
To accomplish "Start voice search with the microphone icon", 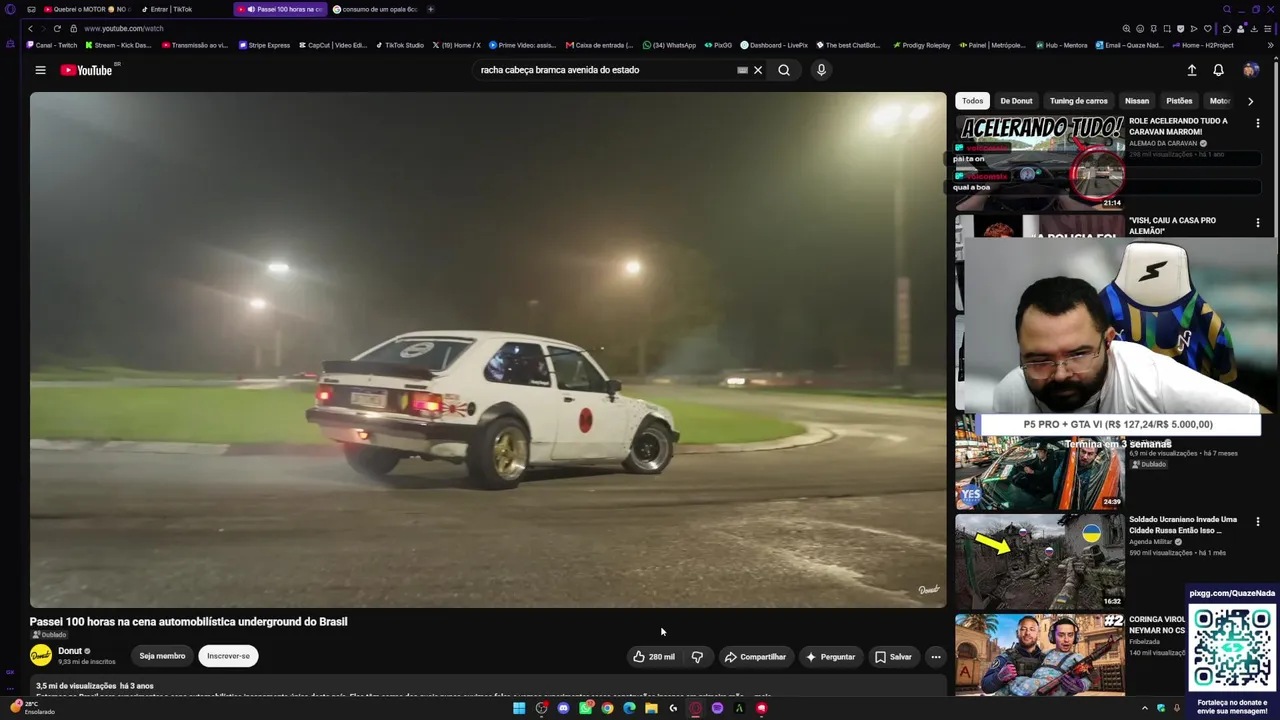I will point(821,70).
